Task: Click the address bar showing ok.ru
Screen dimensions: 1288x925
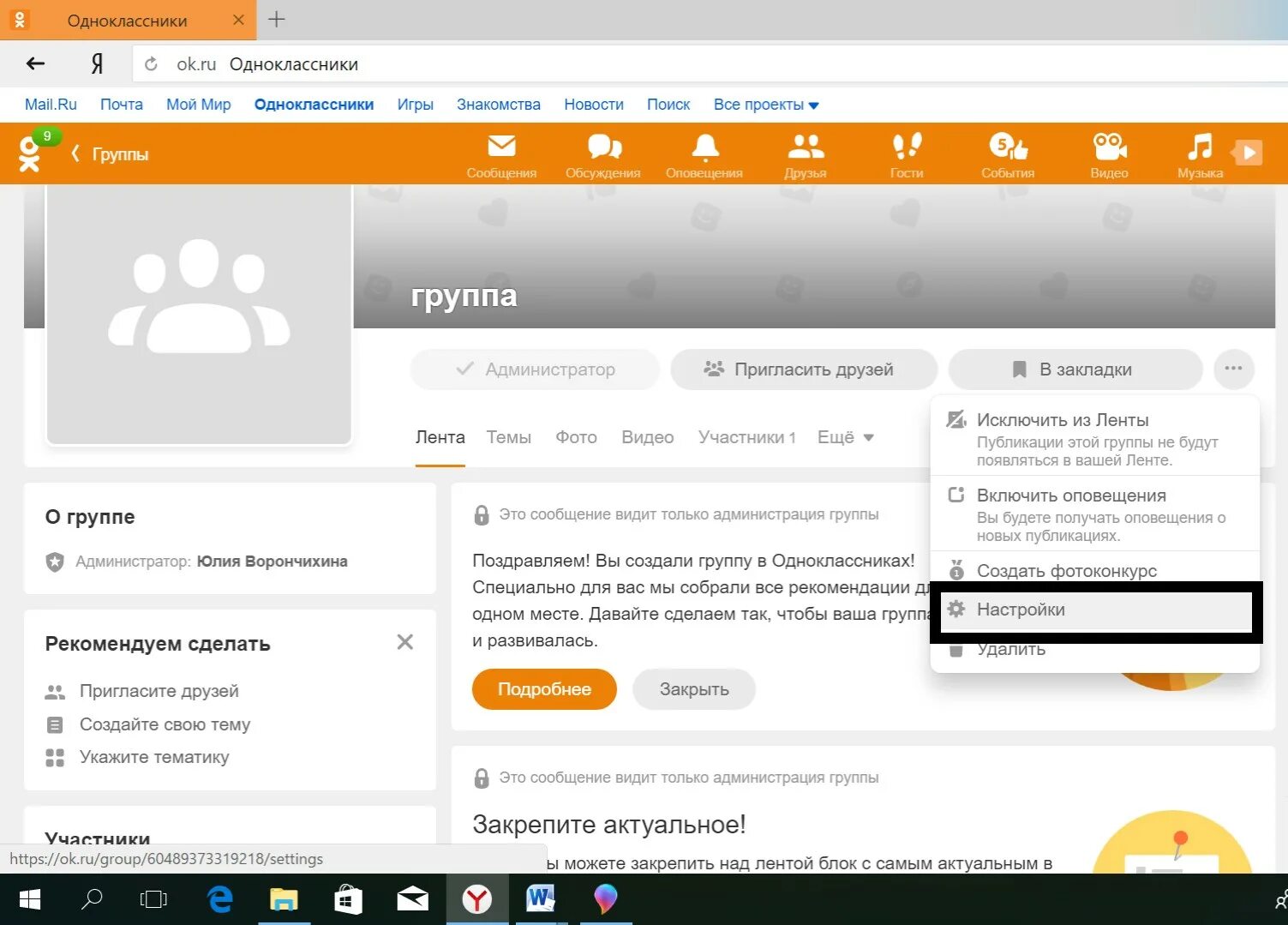Action: [x=710, y=64]
